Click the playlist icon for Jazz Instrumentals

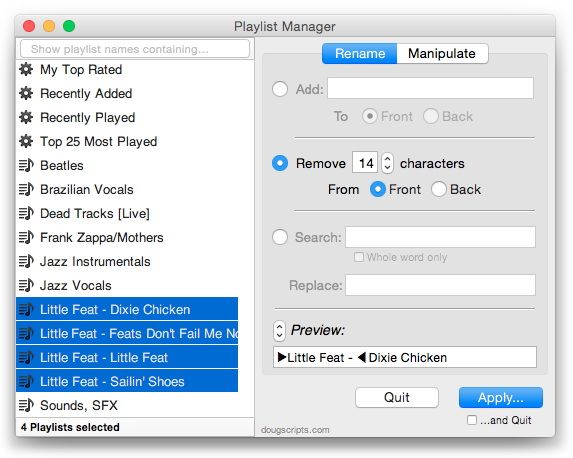pos(26,261)
